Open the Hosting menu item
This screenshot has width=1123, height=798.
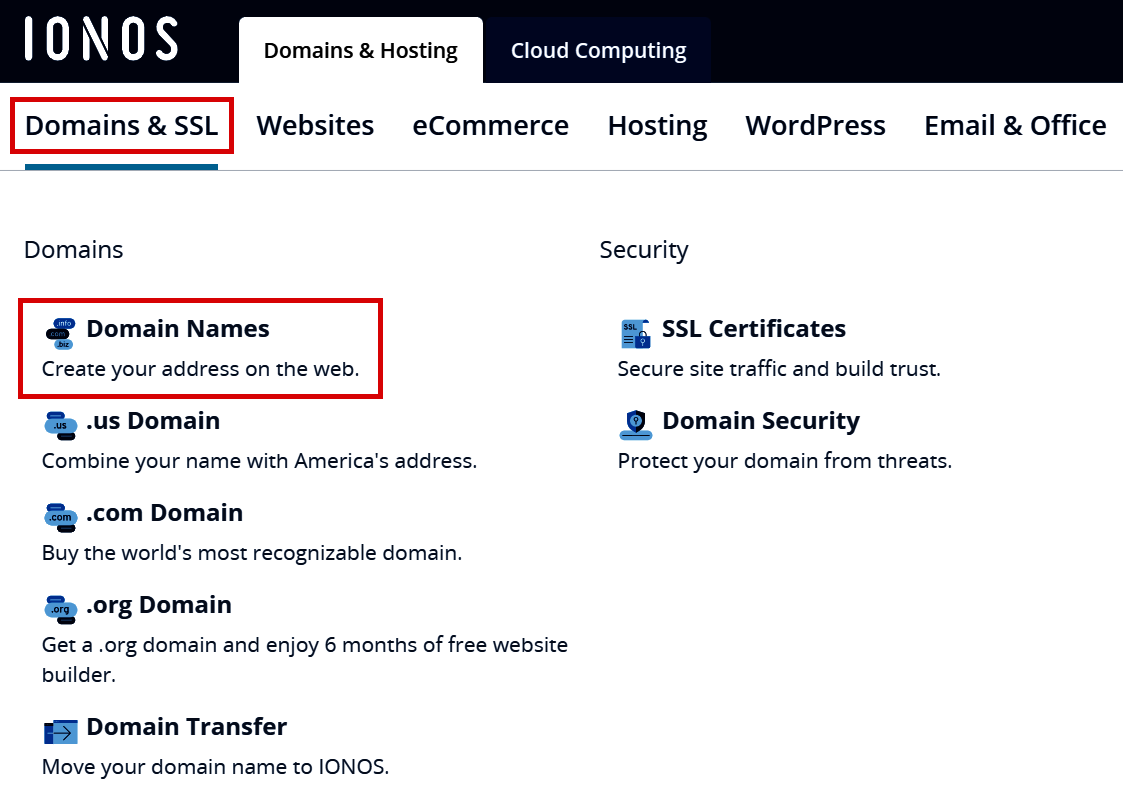[657, 125]
